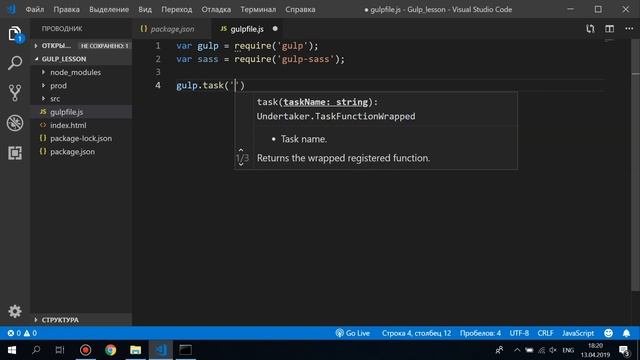The image size is (640, 360).
Task: Open the Explorer view in activity bar
Action: [15, 33]
